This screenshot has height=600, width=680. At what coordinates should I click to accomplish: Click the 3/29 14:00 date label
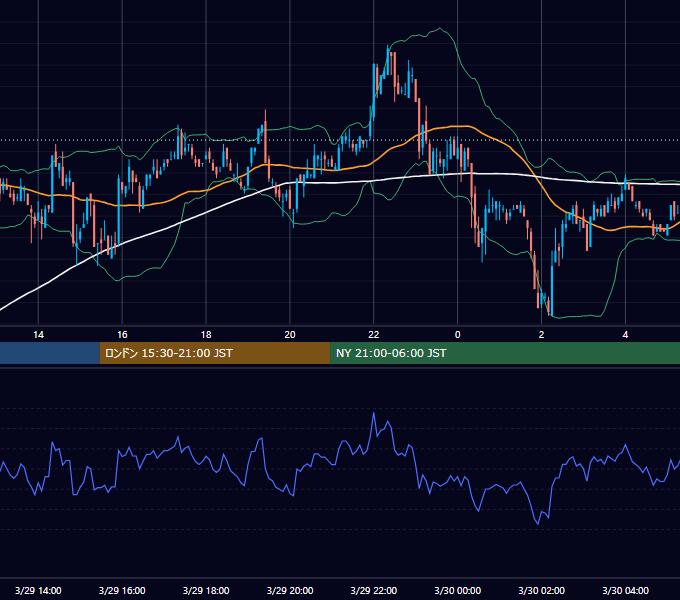38,590
